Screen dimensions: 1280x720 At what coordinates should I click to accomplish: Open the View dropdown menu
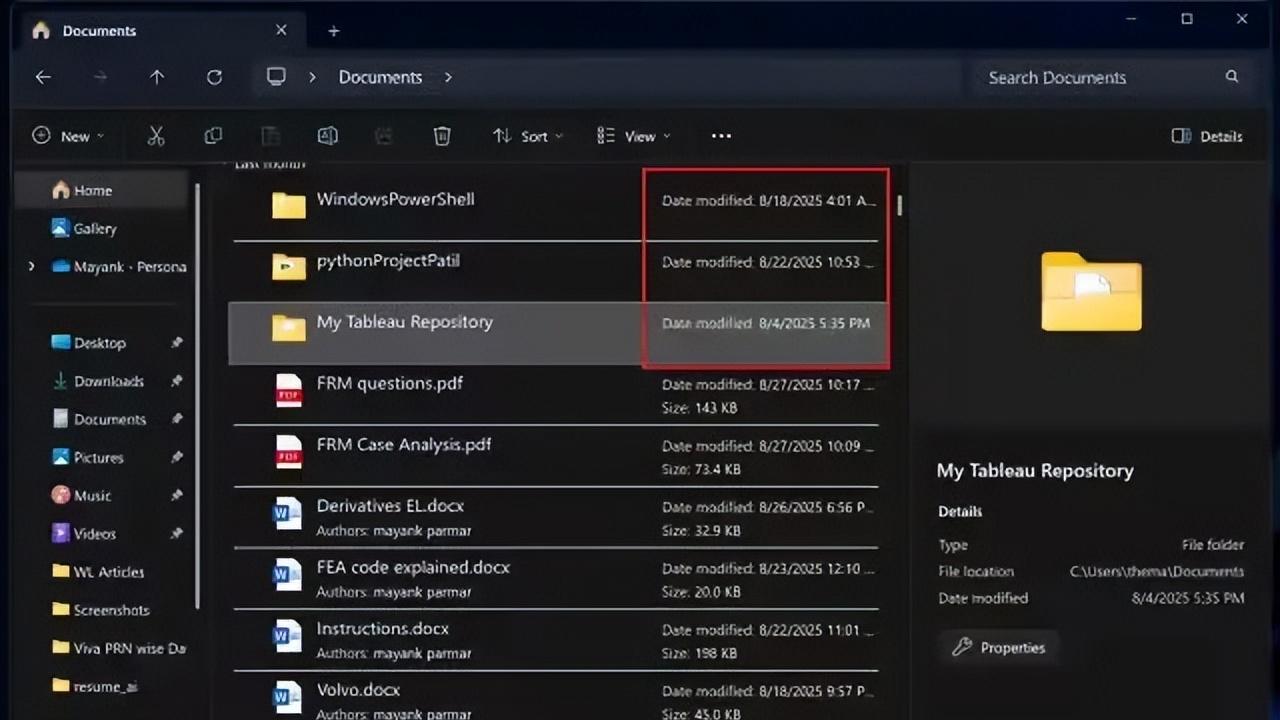pos(634,136)
